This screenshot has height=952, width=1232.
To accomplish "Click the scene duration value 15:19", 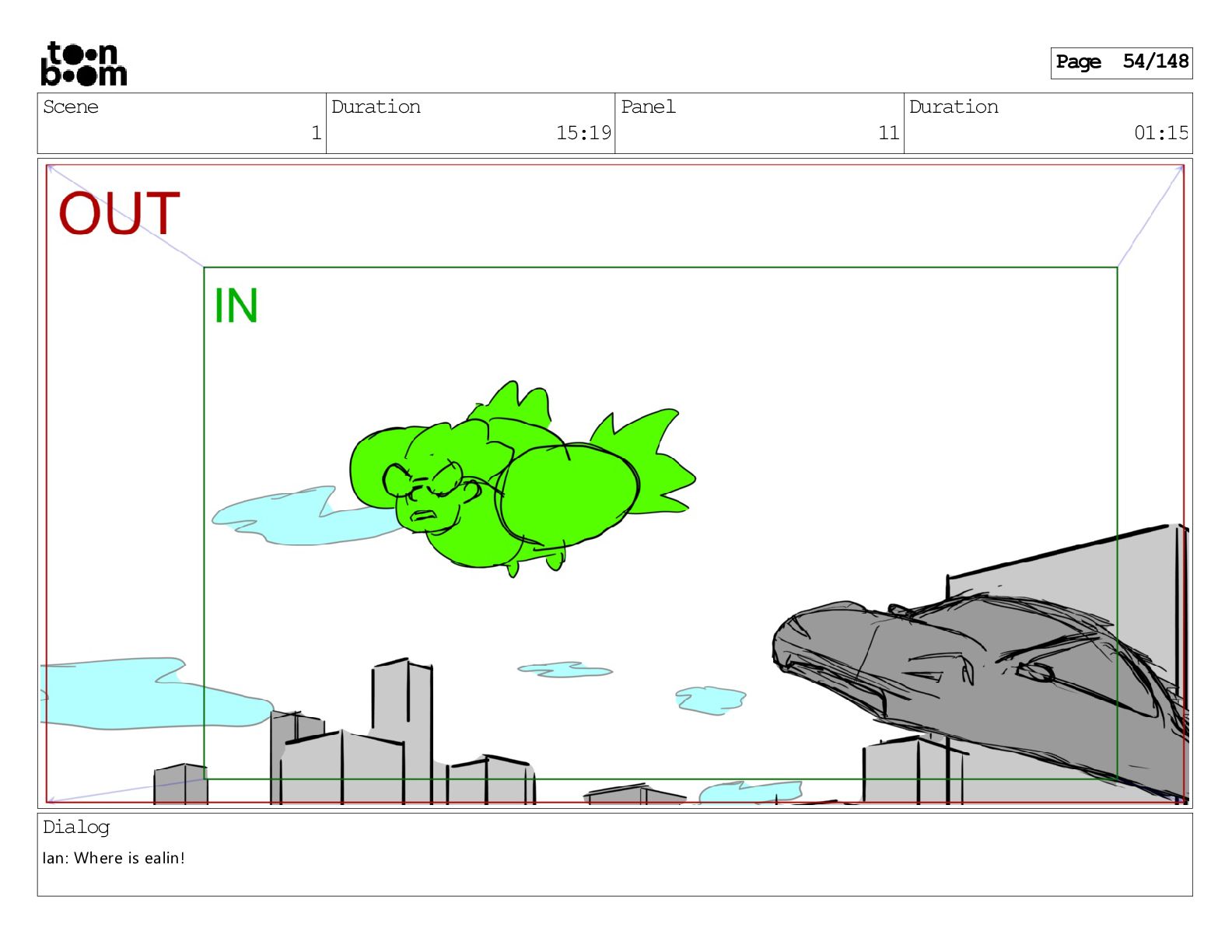I will click(583, 133).
